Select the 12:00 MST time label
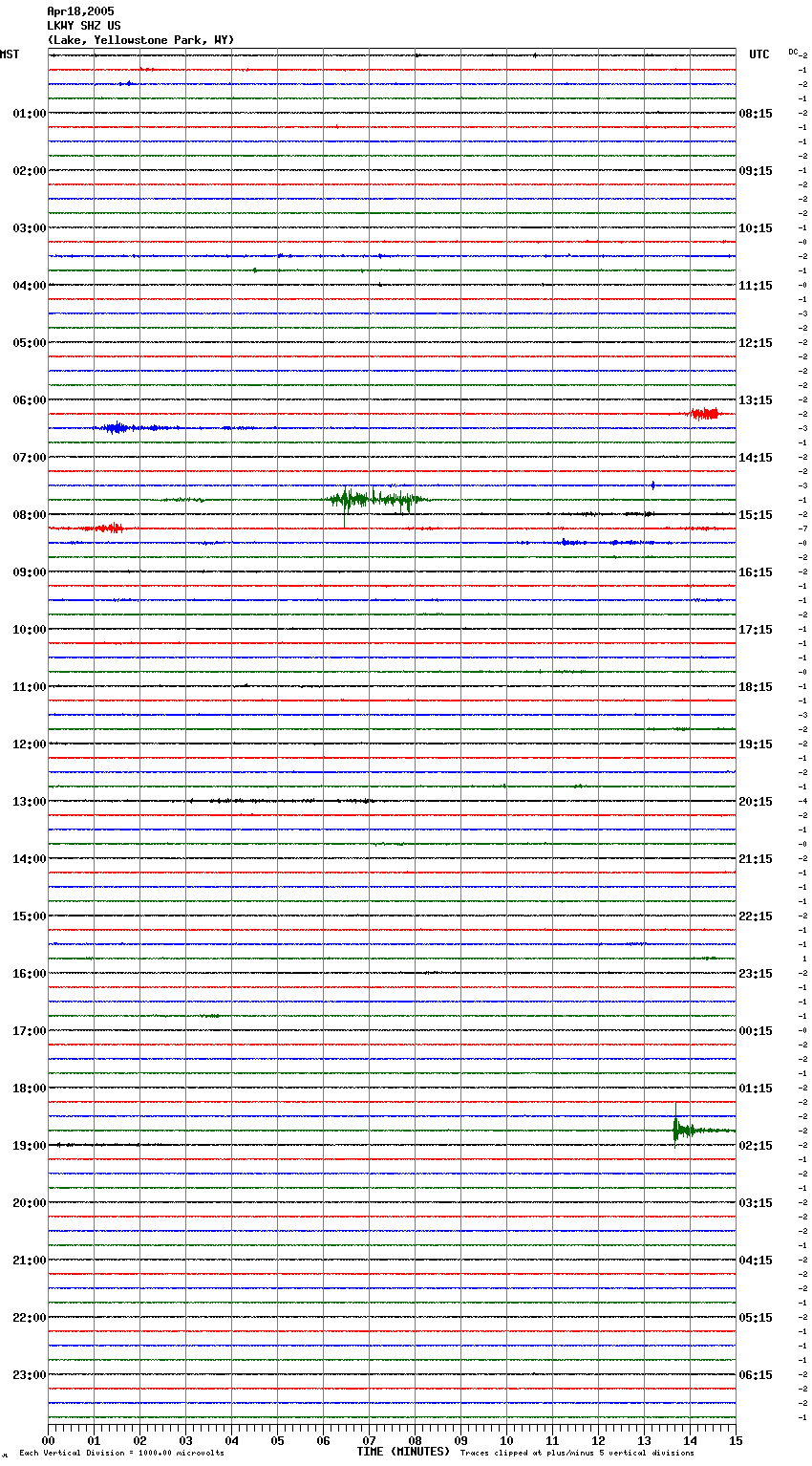The height and width of the screenshot is (1466, 812). click(29, 744)
